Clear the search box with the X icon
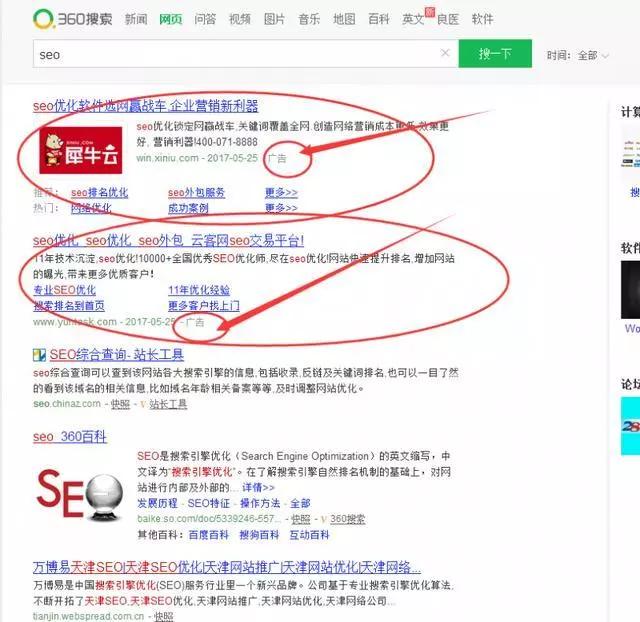Viewport: 640px width, 622px height. 445,53
